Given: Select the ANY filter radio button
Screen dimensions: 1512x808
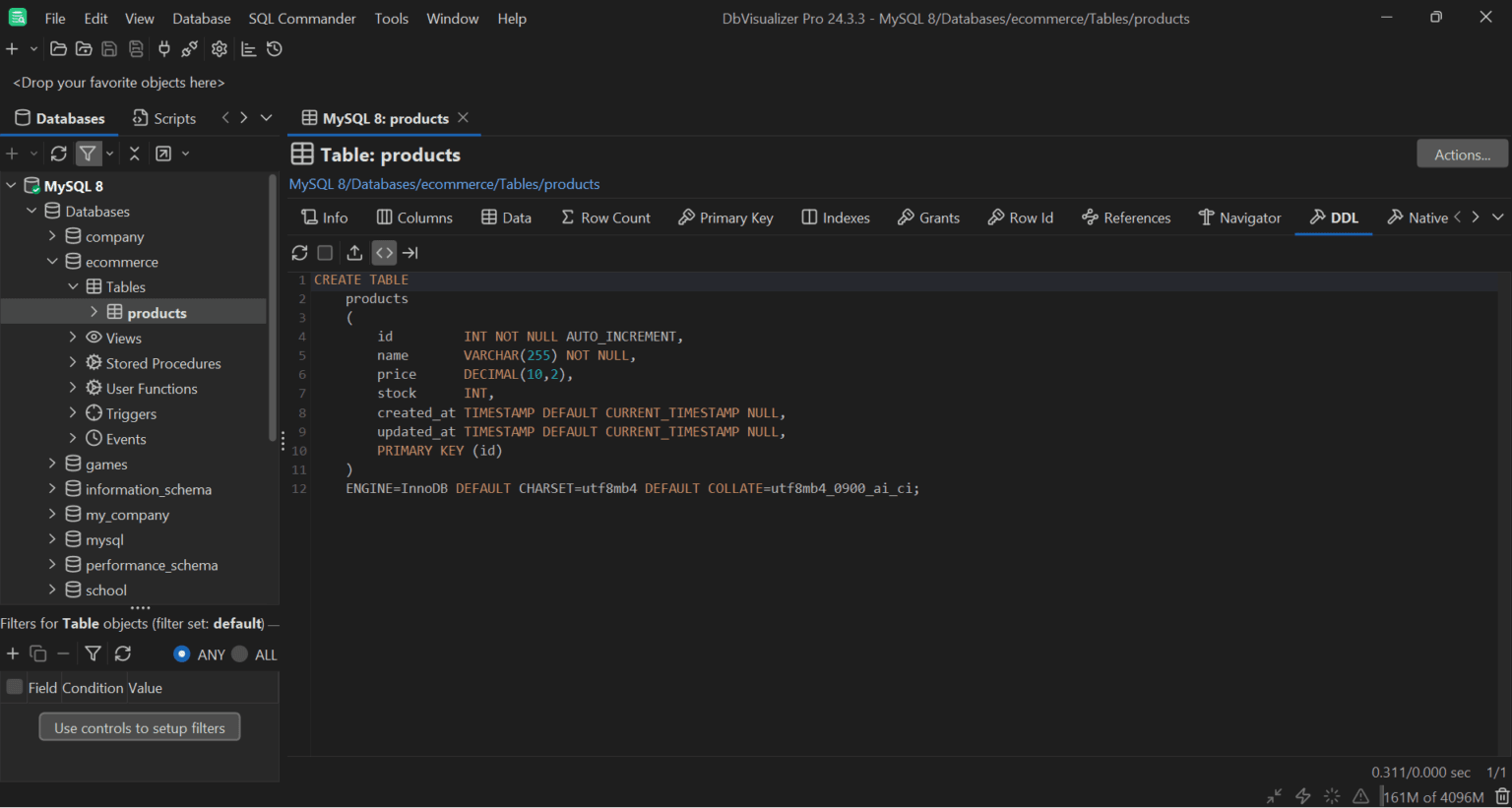Looking at the screenshot, I should pos(182,653).
